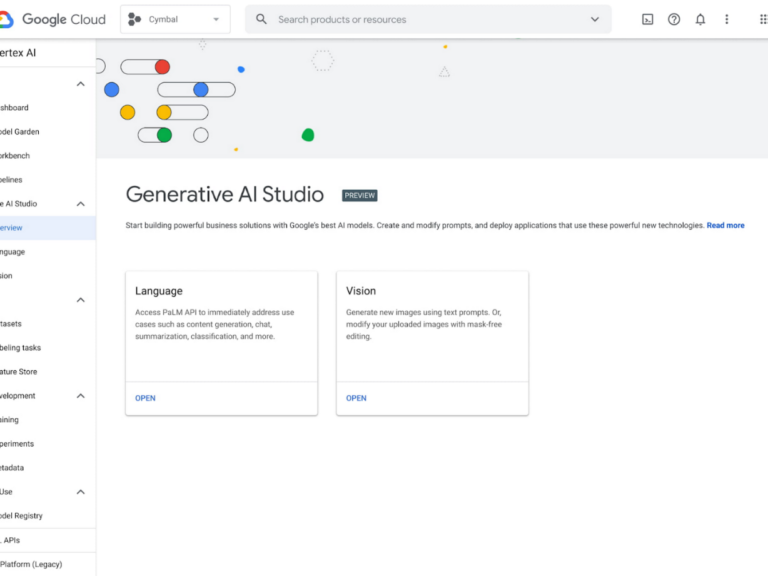Open the Language card
This screenshot has width=768, height=576.
145,398
